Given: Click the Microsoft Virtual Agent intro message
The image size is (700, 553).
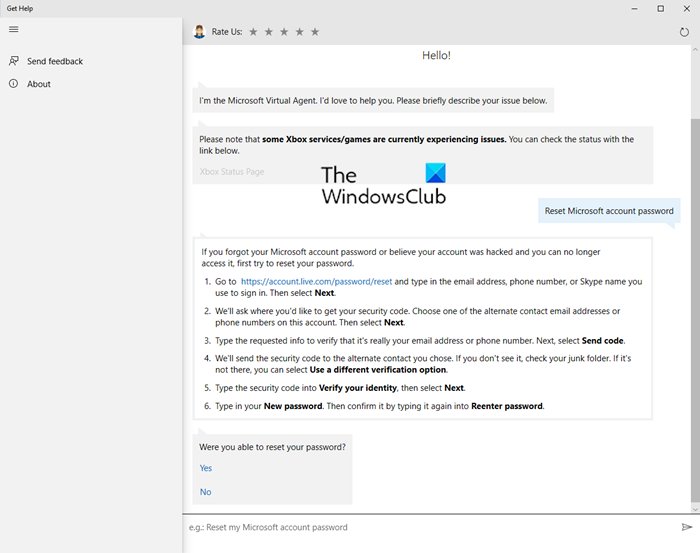Looking at the screenshot, I should [x=373, y=100].
